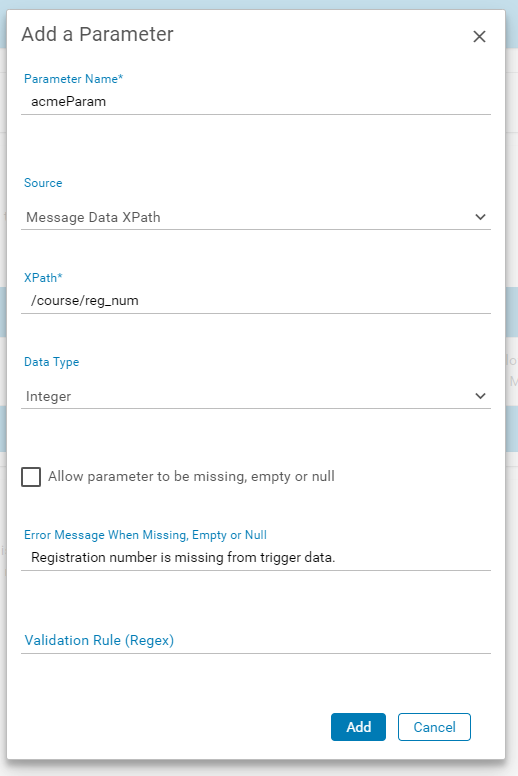
Task: Enable the allow missing parameter checkbox
Action: (x=31, y=477)
